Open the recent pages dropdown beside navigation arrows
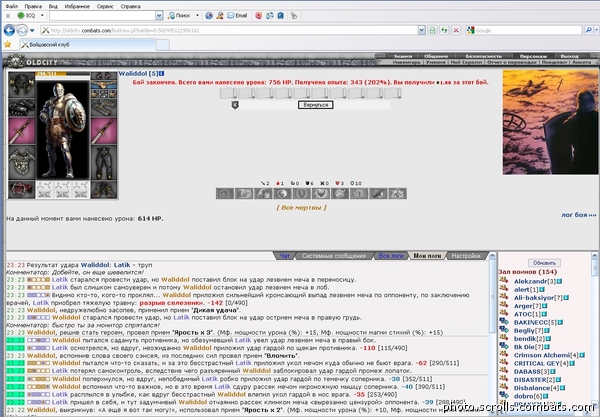The image size is (600, 417). point(32,30)
